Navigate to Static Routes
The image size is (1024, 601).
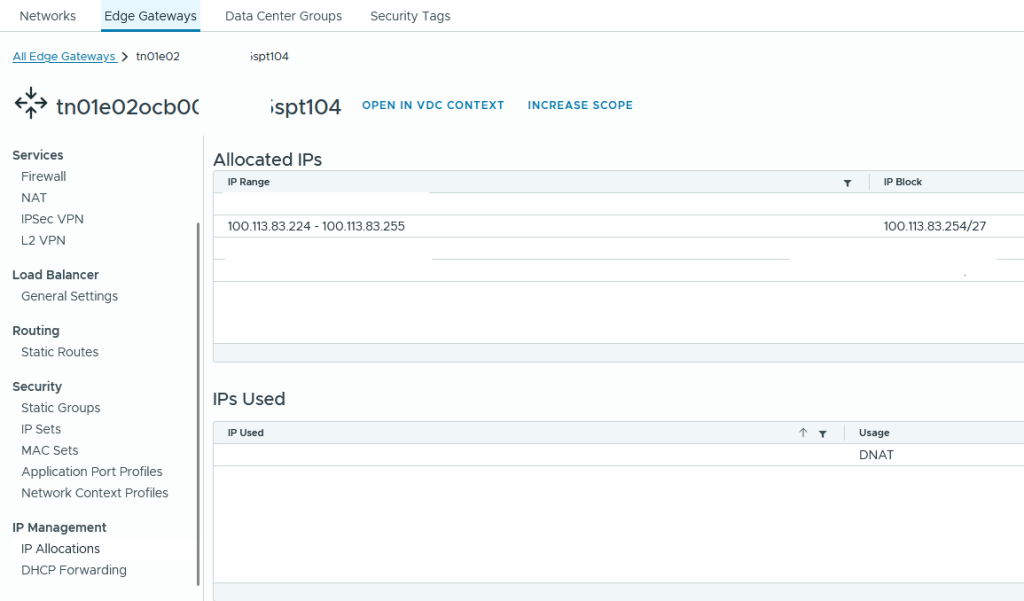click(60, 352)
